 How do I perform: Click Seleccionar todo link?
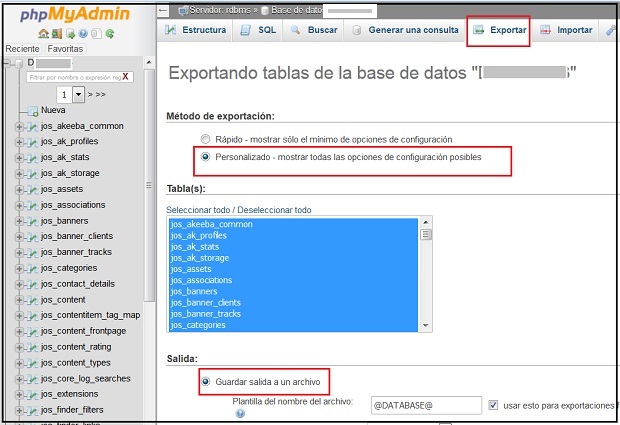199,210
